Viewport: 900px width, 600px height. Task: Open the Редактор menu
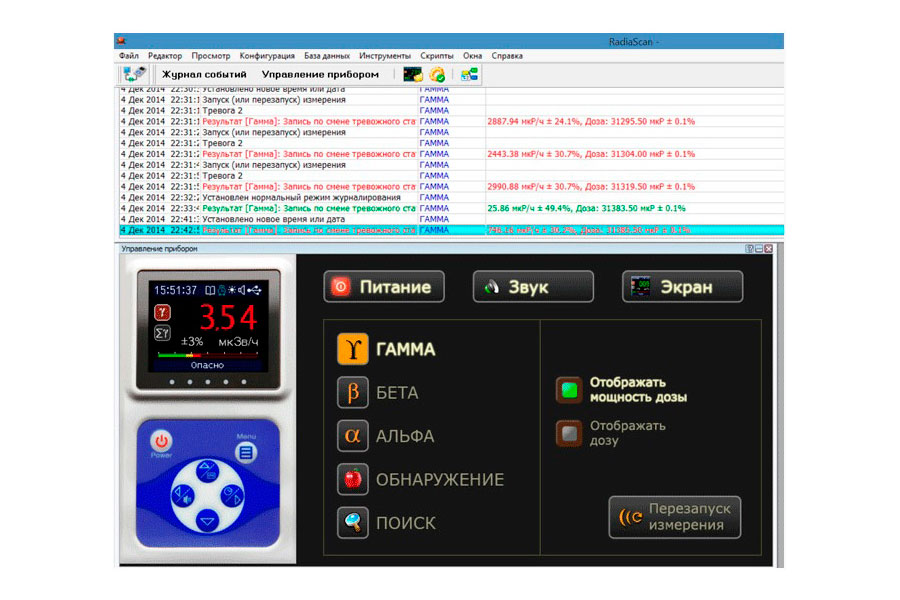click(165, 56)
